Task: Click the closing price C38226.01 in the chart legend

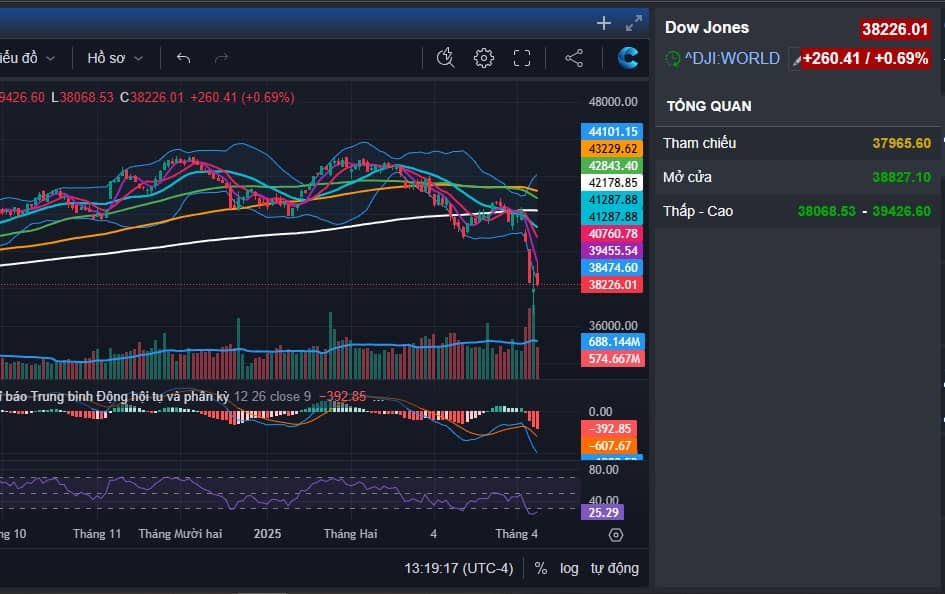Action: [x=152, y=98]
